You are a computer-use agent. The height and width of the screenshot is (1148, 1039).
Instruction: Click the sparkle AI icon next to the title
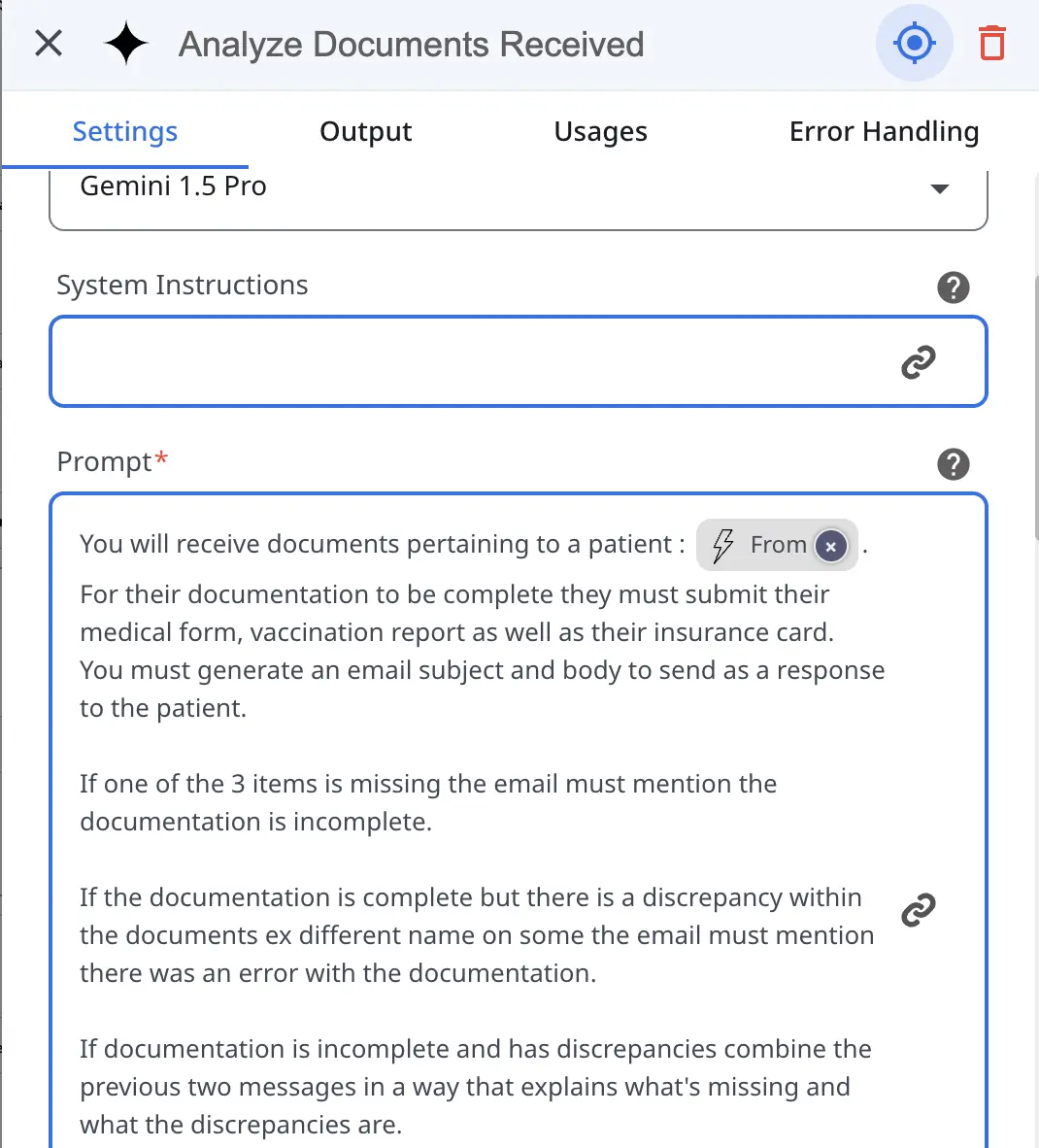click(125, 43)
